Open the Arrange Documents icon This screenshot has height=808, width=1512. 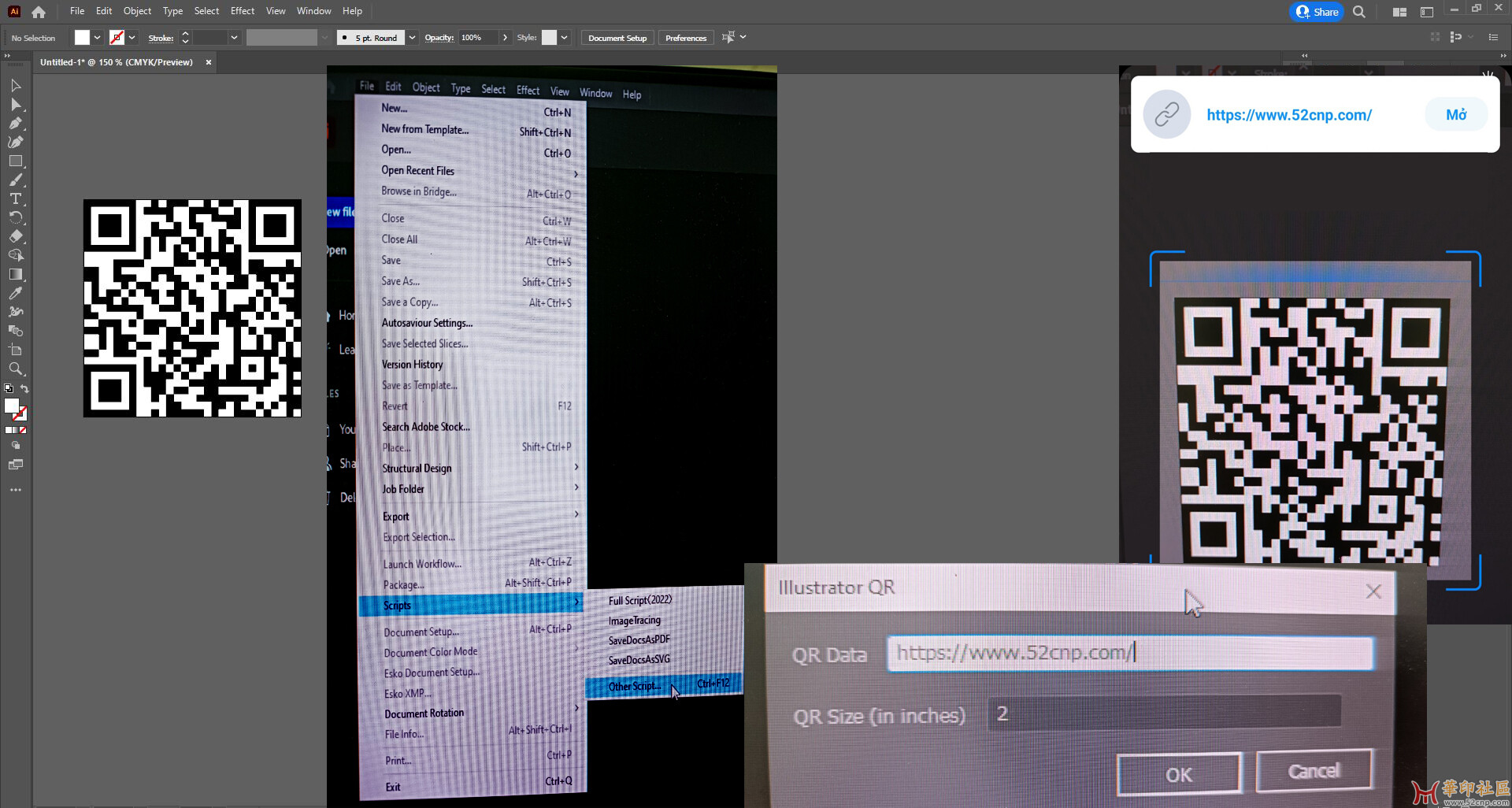point(1399,12)
